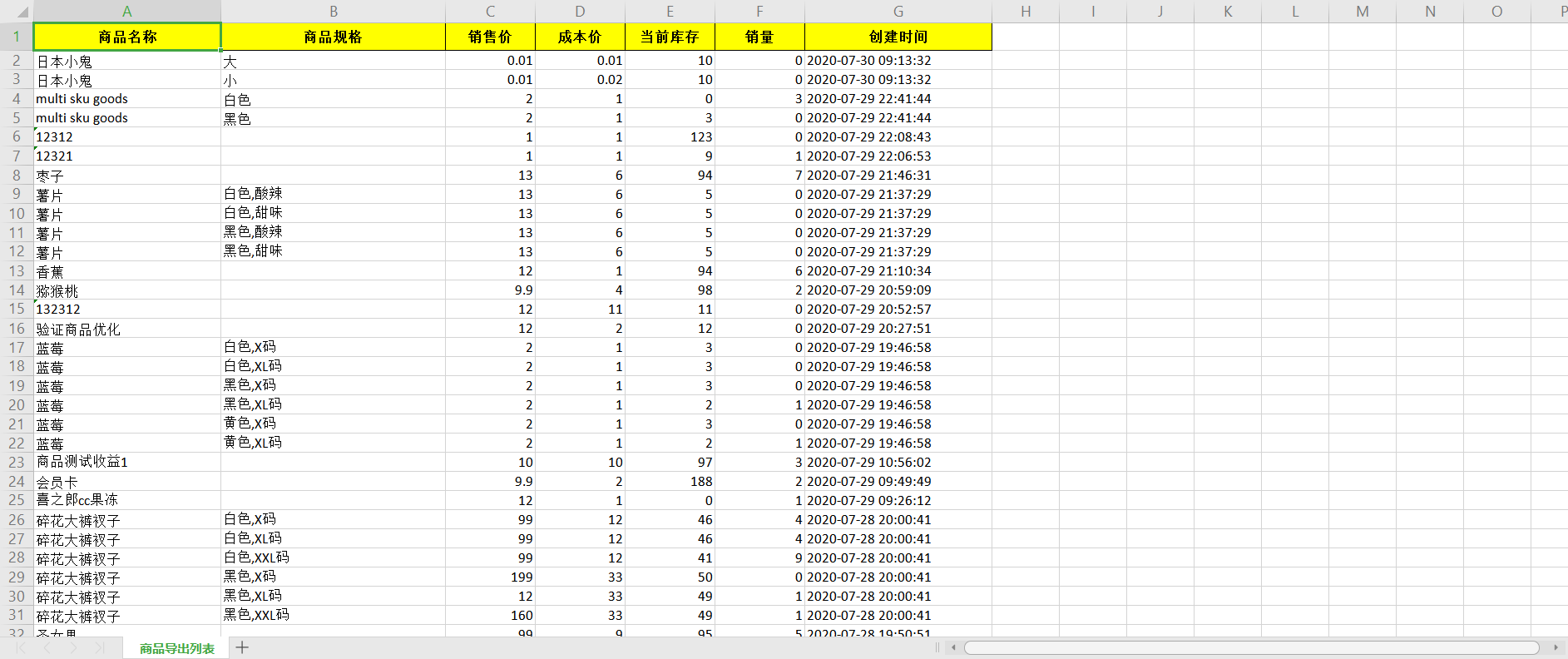
Task: Click horizontal scrollbar left arrow
Action: pos(953,647)
